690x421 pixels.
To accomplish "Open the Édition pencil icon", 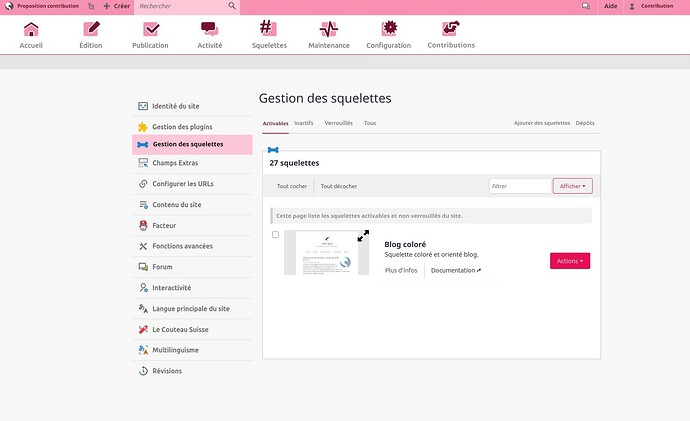I will tap(91, 29).
